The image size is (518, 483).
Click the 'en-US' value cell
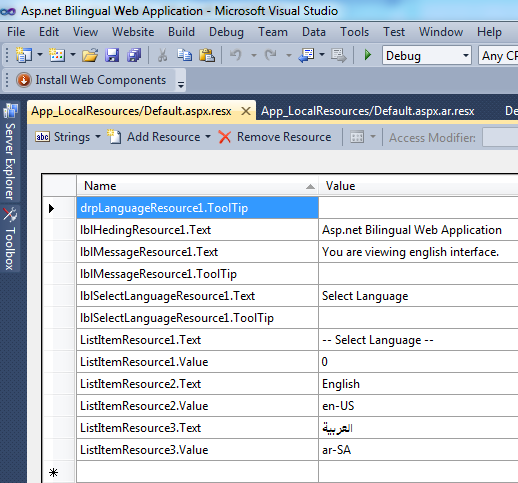(x=418, y=406)
